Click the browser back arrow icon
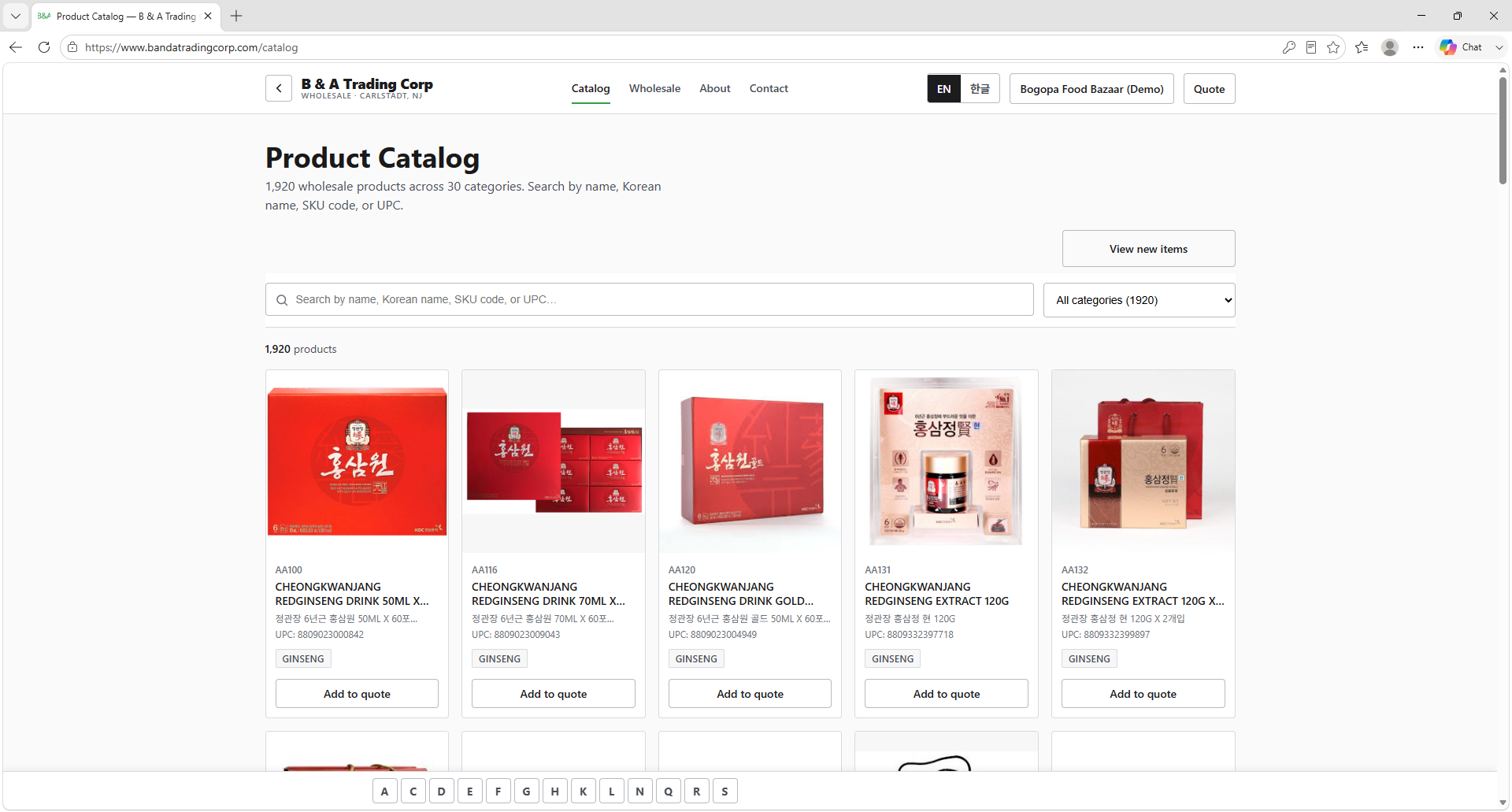1512x812 pixels. click(x=16, y=47)
